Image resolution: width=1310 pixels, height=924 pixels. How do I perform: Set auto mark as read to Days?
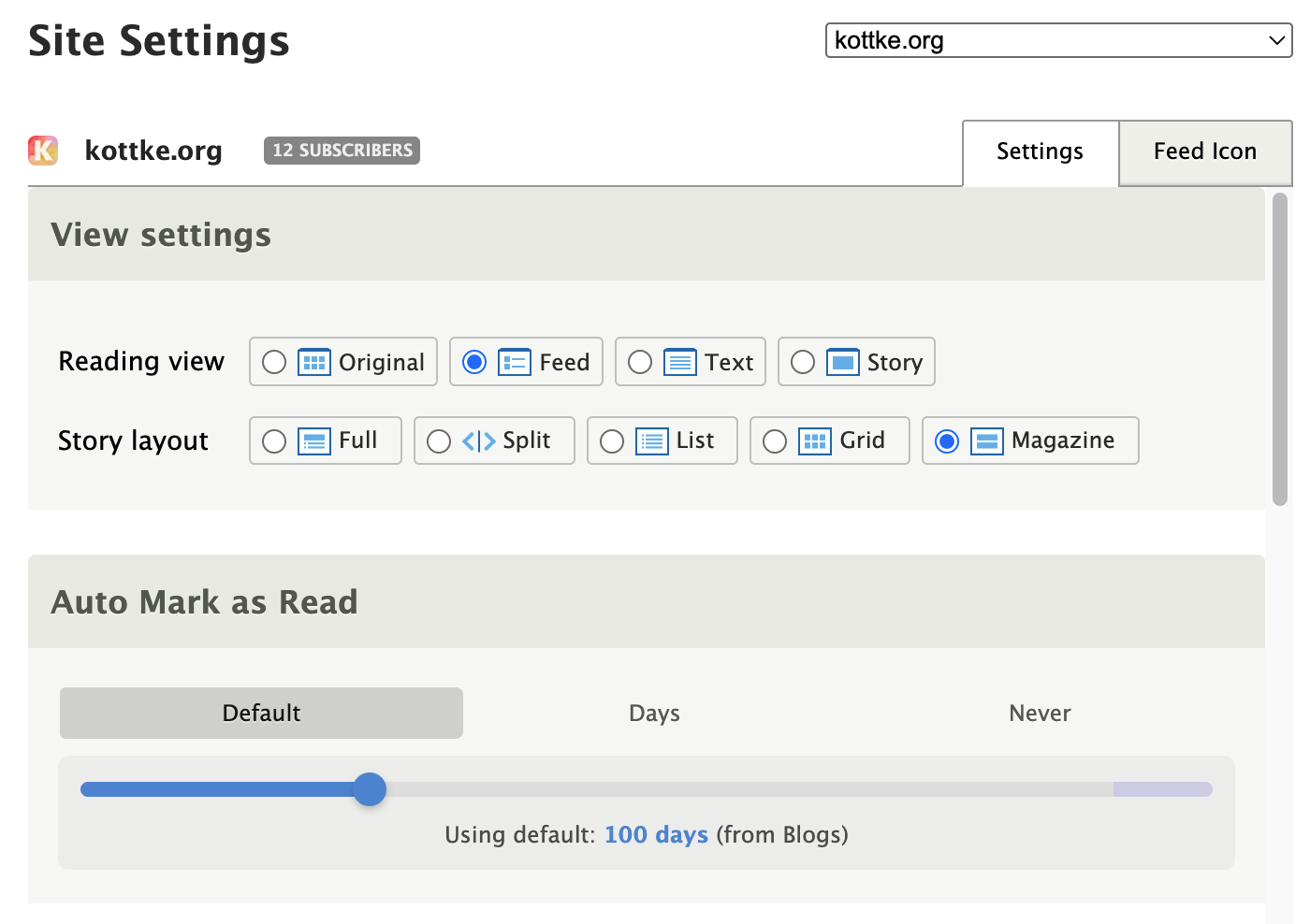[654, 714]
